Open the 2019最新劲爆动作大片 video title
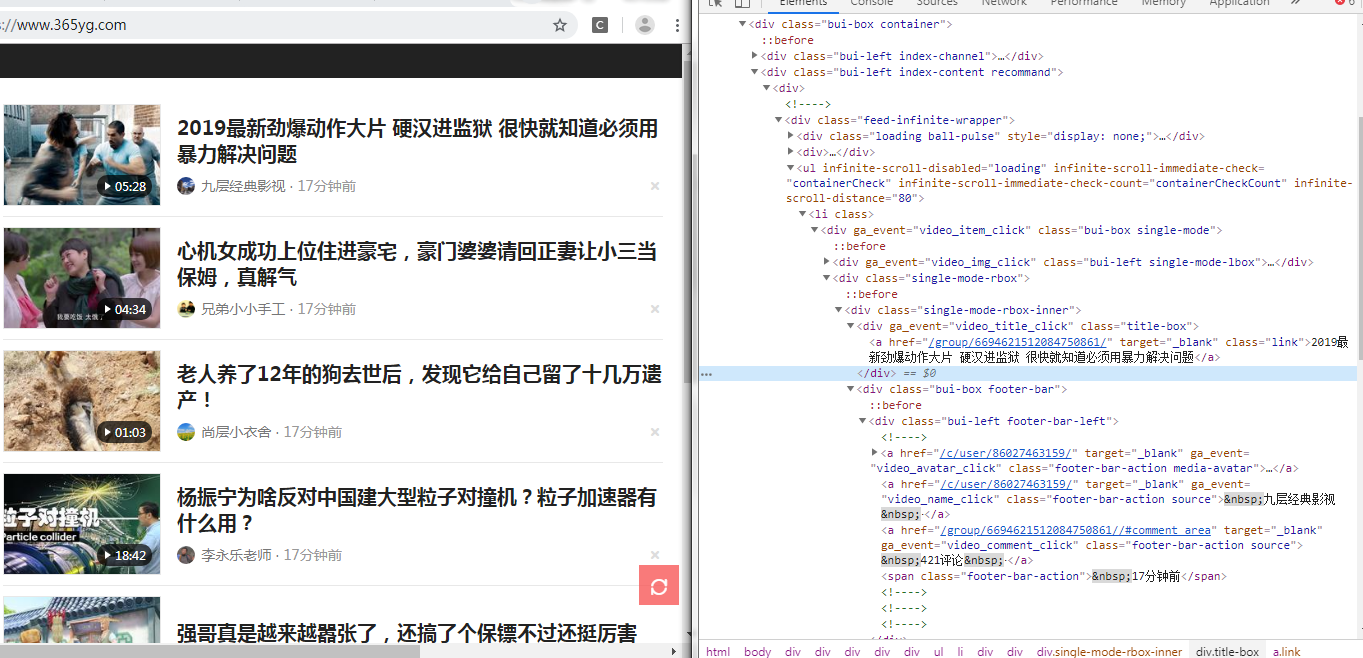1363x658 pixels. tap(418, 141)
